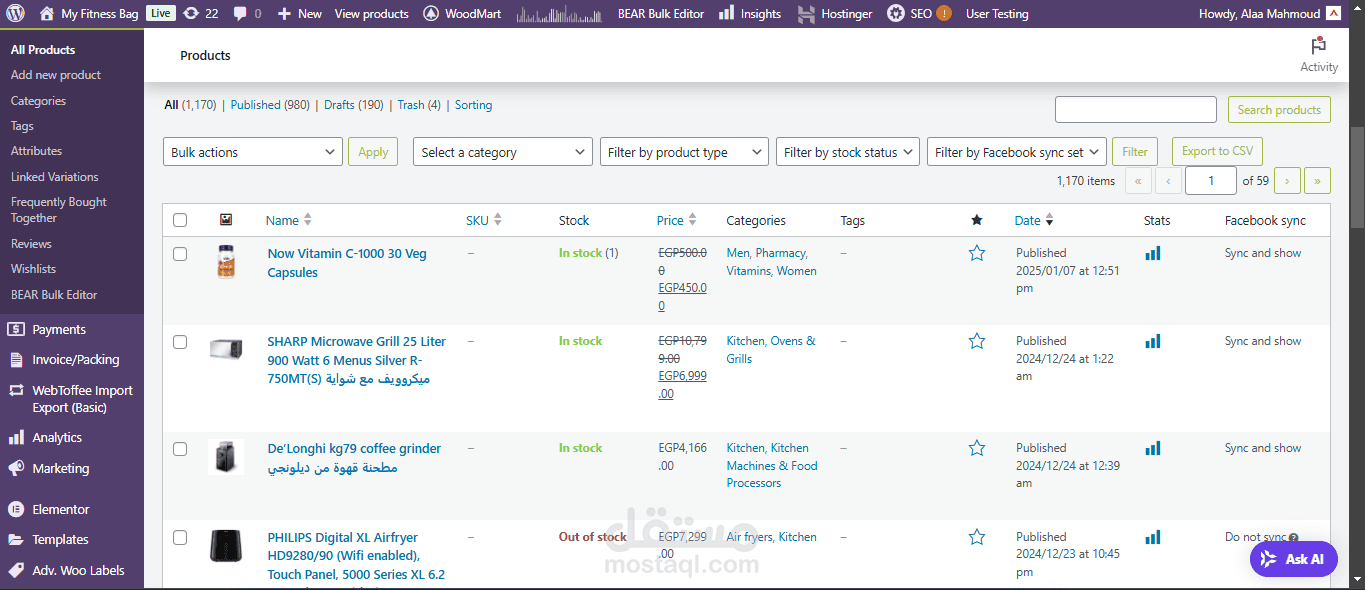This screenshot has height=590, width=1365.
Task: Click the image column header icon
Action: point(226,220)
